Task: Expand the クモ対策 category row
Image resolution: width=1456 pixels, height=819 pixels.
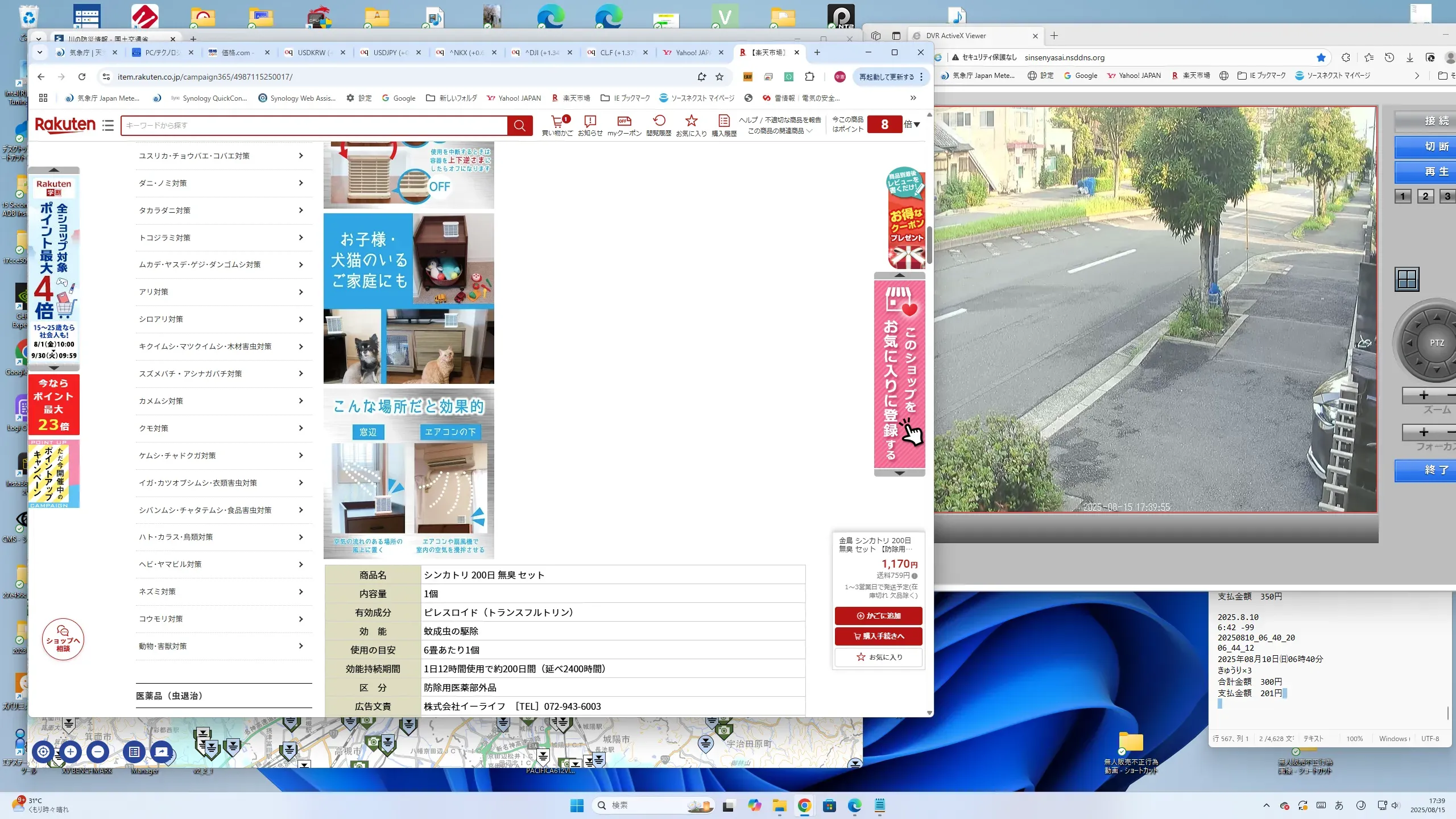Action: (224, 428)
